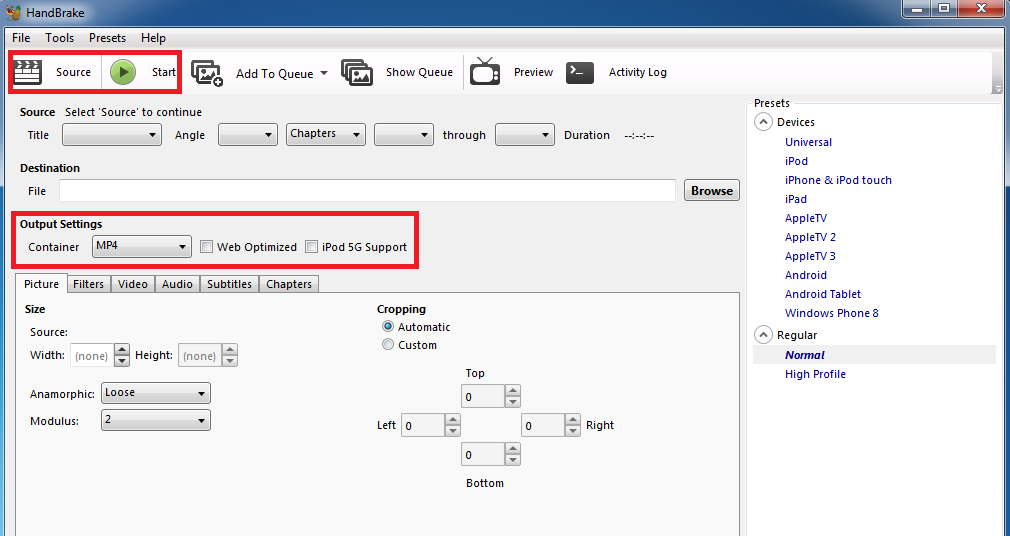Enable the Web Optimized checkbox
The height and width of the screenshot is (536, 1010).
(x=206, y=247)
